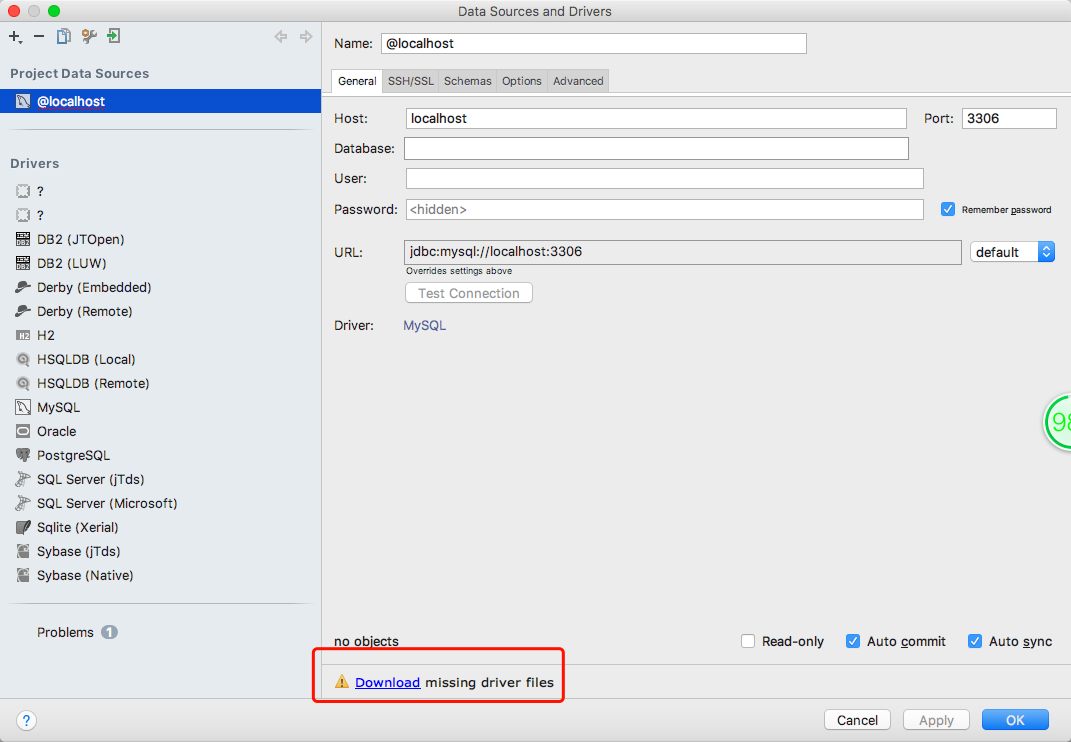
Task: Add a new data source with plus icon
Action: click(x=15, y=36)
